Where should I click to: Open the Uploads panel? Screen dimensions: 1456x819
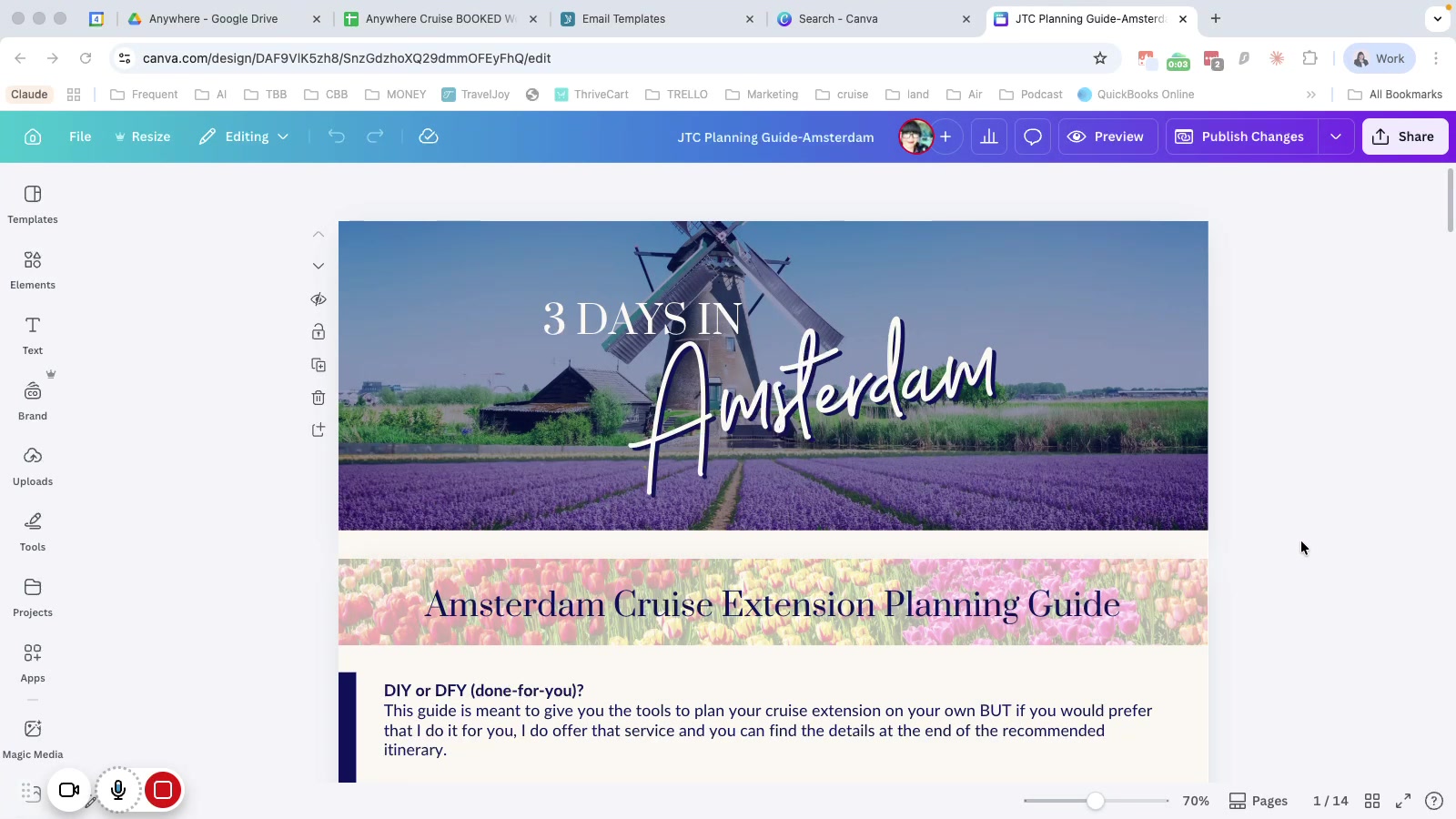[x=33, y=466]
